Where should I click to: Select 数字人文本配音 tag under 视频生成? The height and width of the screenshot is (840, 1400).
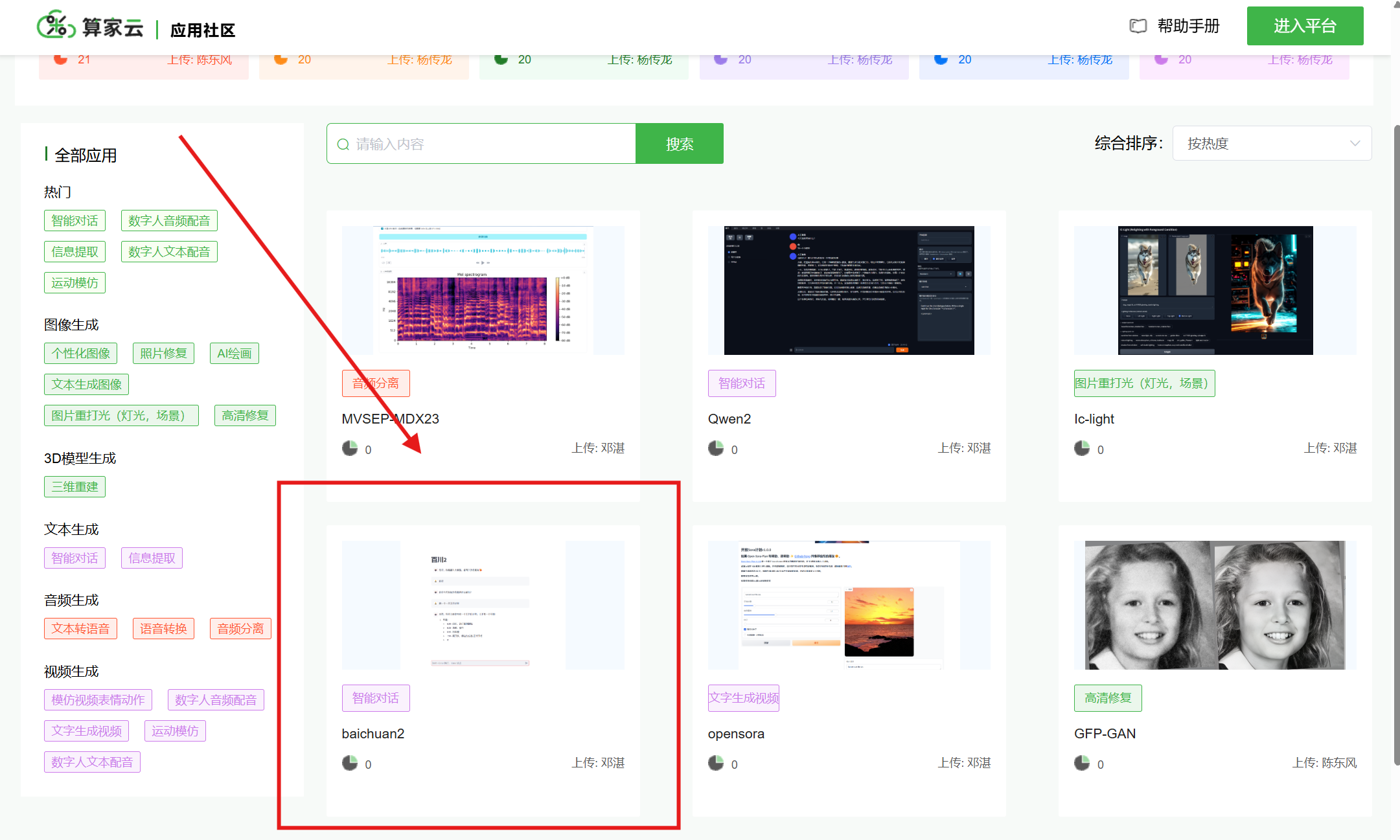click(92, 762)
